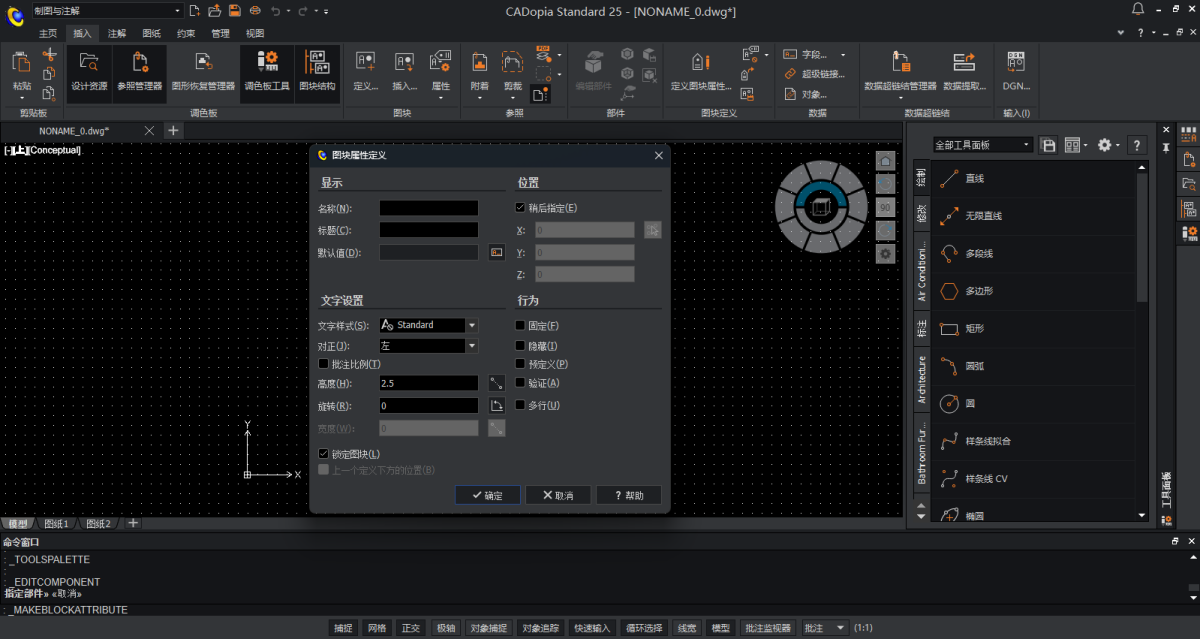Open the 图纸1 sheet tab

click(x=58, y=524)
